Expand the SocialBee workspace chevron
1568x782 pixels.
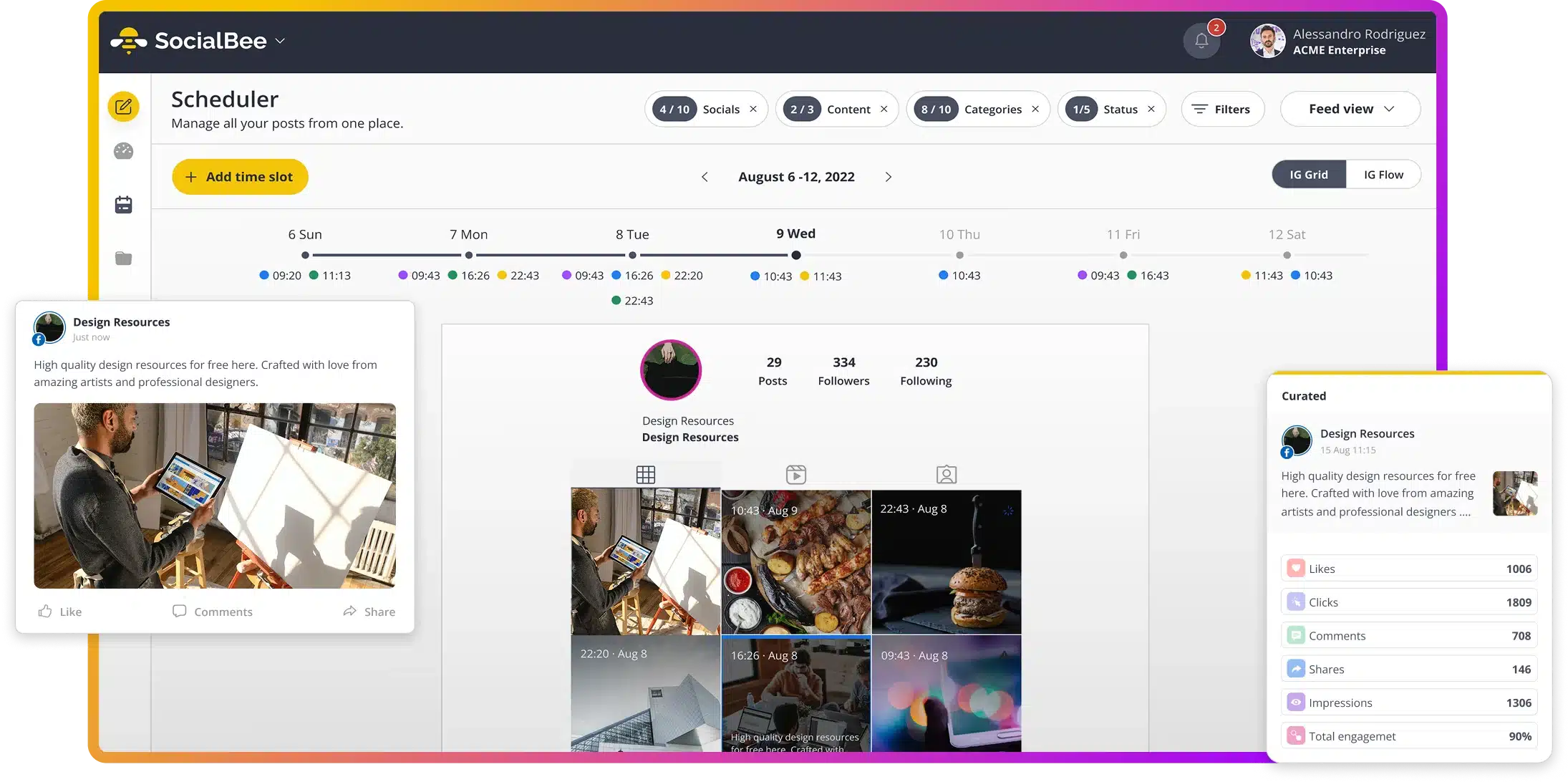point(280,41)
